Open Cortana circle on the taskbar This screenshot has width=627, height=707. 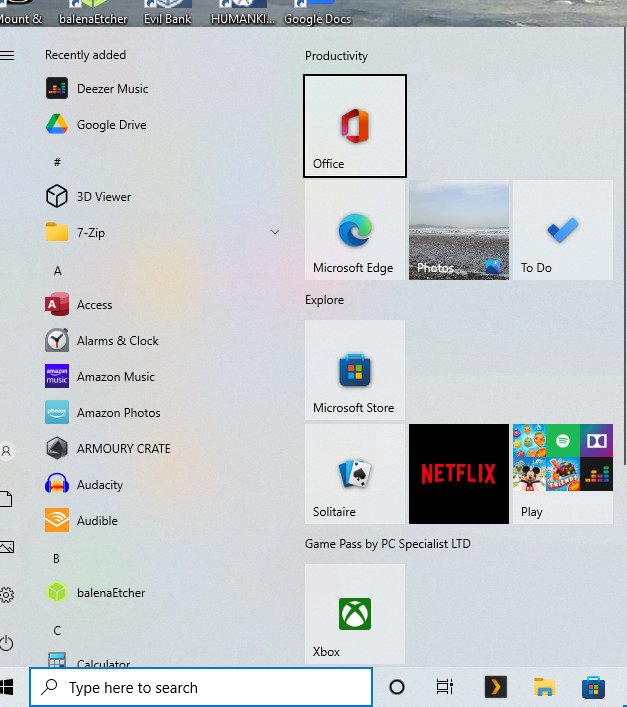(397, 687)
